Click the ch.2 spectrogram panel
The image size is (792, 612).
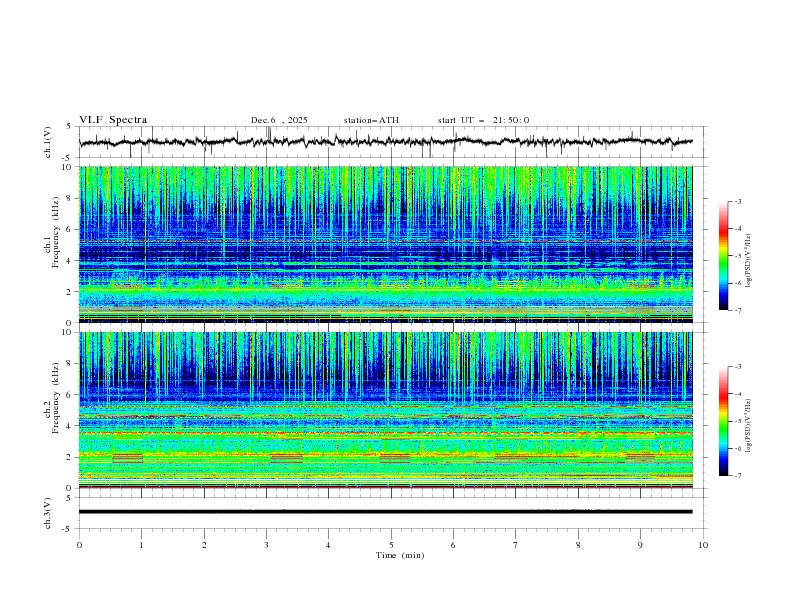coord(385,410)
